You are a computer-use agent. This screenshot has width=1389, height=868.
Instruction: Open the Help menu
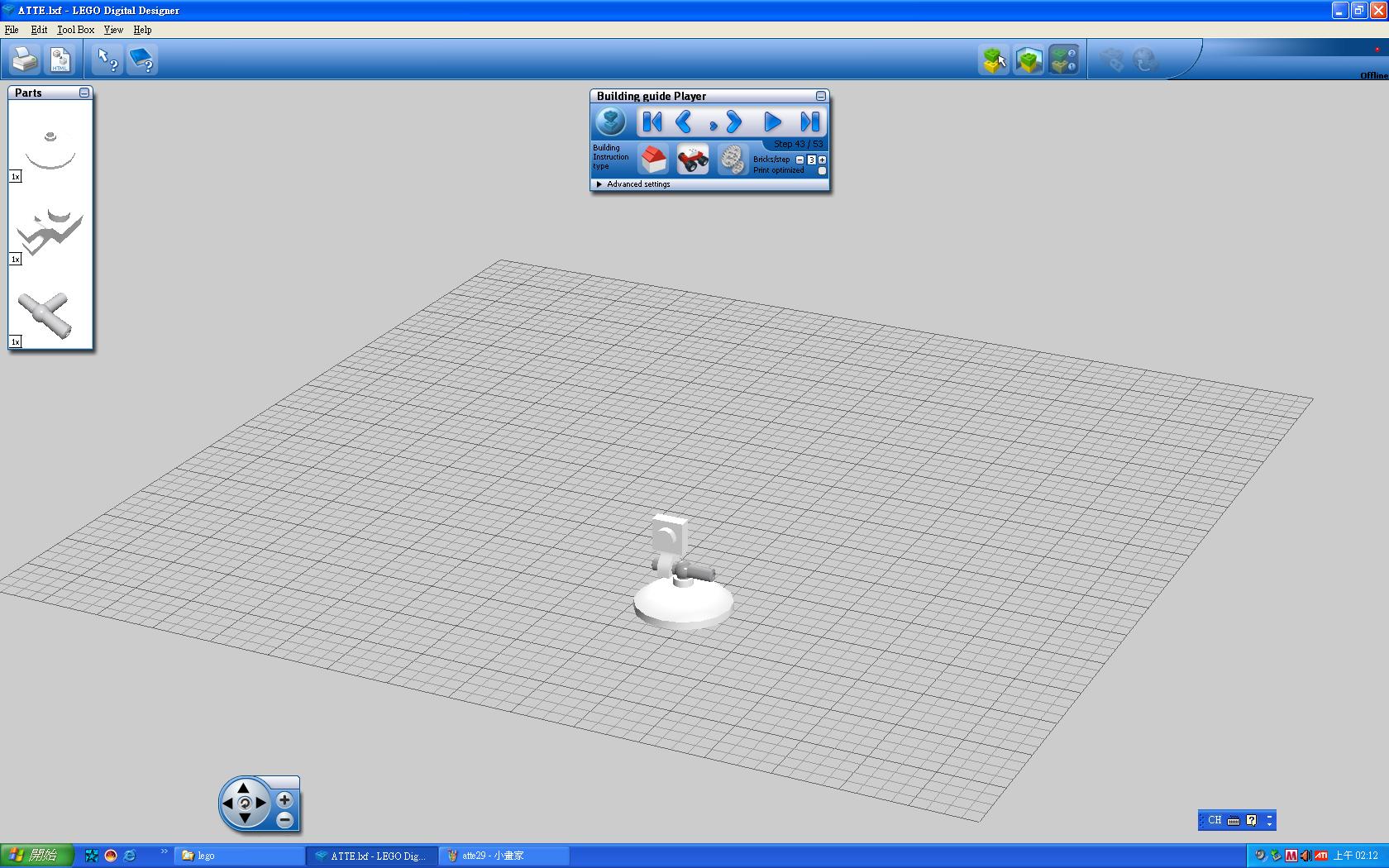point(142,30)
